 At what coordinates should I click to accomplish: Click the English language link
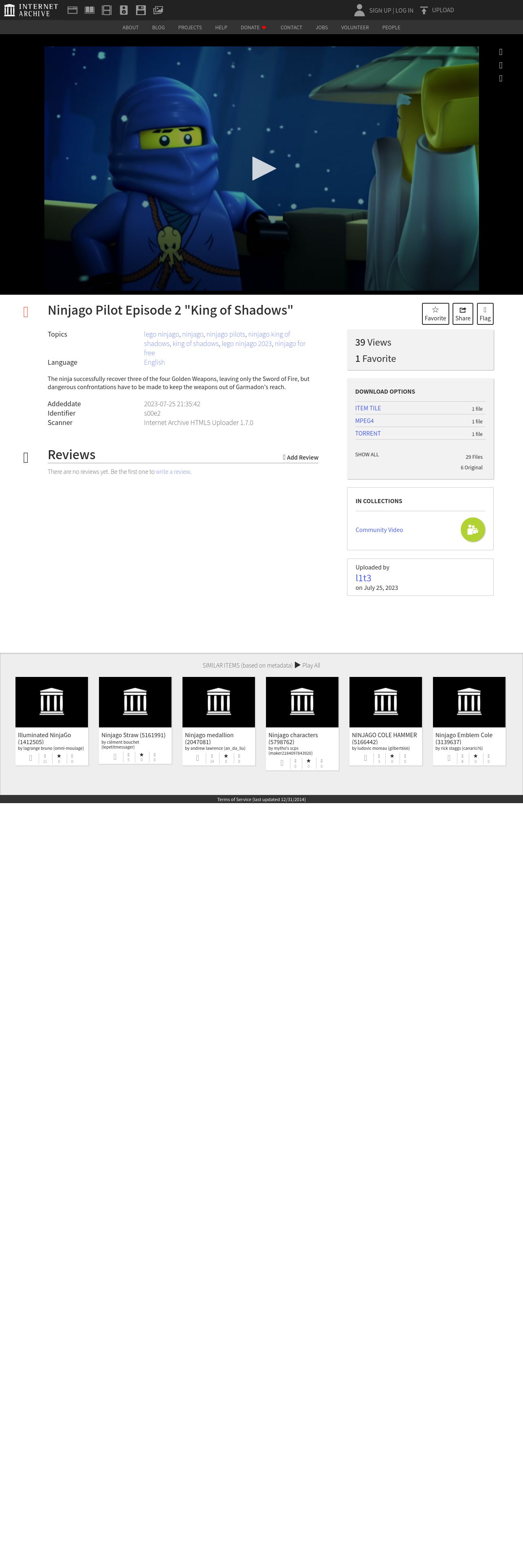click(154, 362)
